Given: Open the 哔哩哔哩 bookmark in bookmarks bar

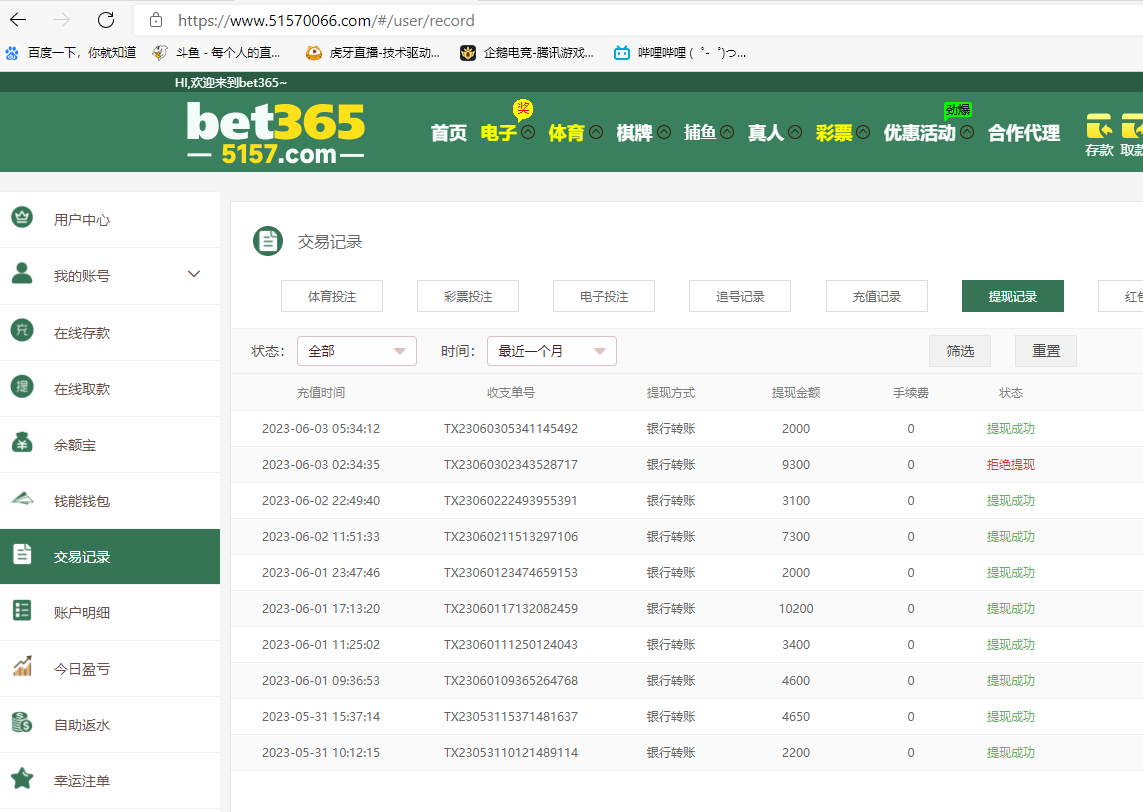Looking at the screenshot, I should point(680,53).
